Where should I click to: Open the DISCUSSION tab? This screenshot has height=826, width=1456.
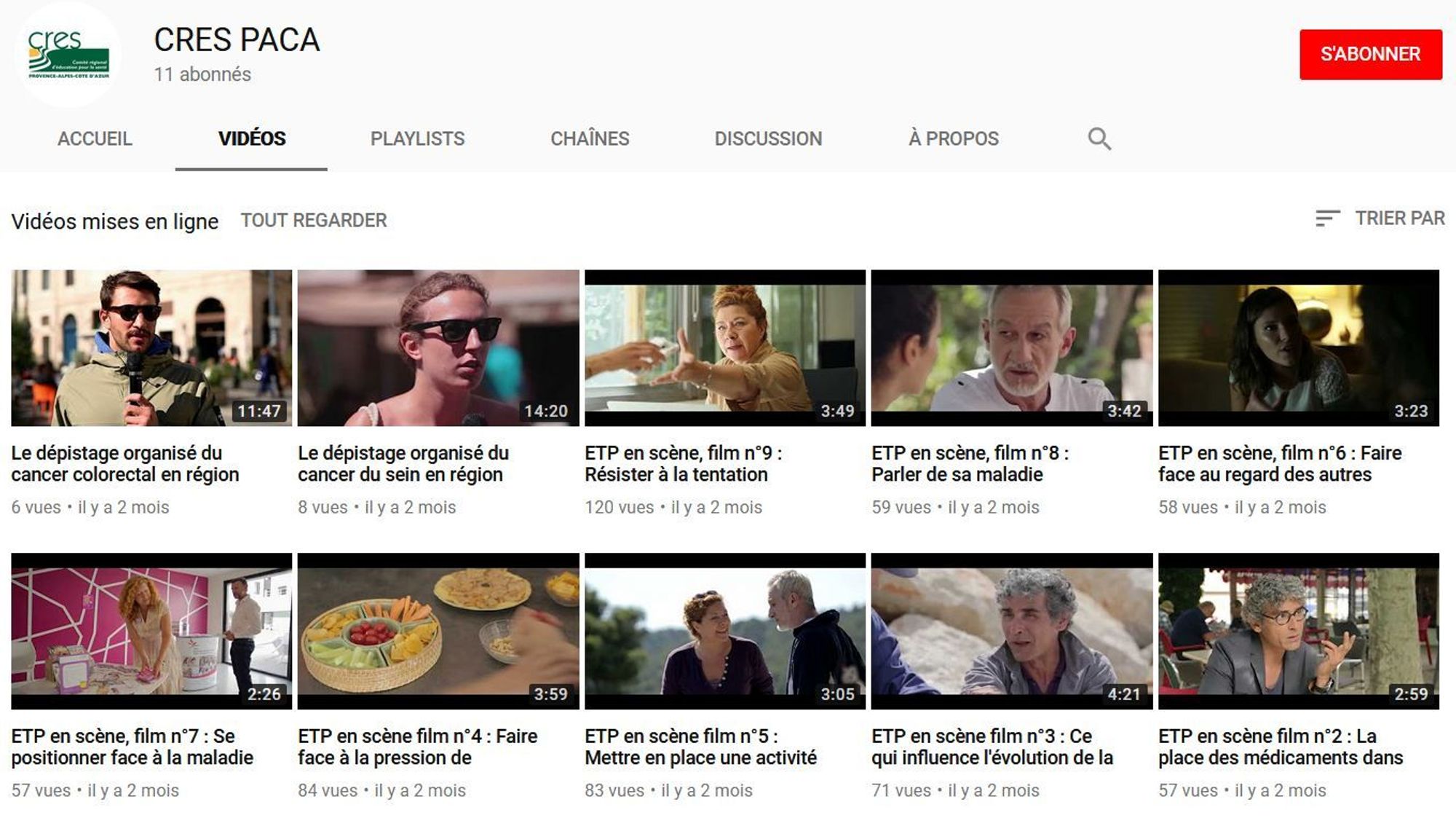click(768, 138)
